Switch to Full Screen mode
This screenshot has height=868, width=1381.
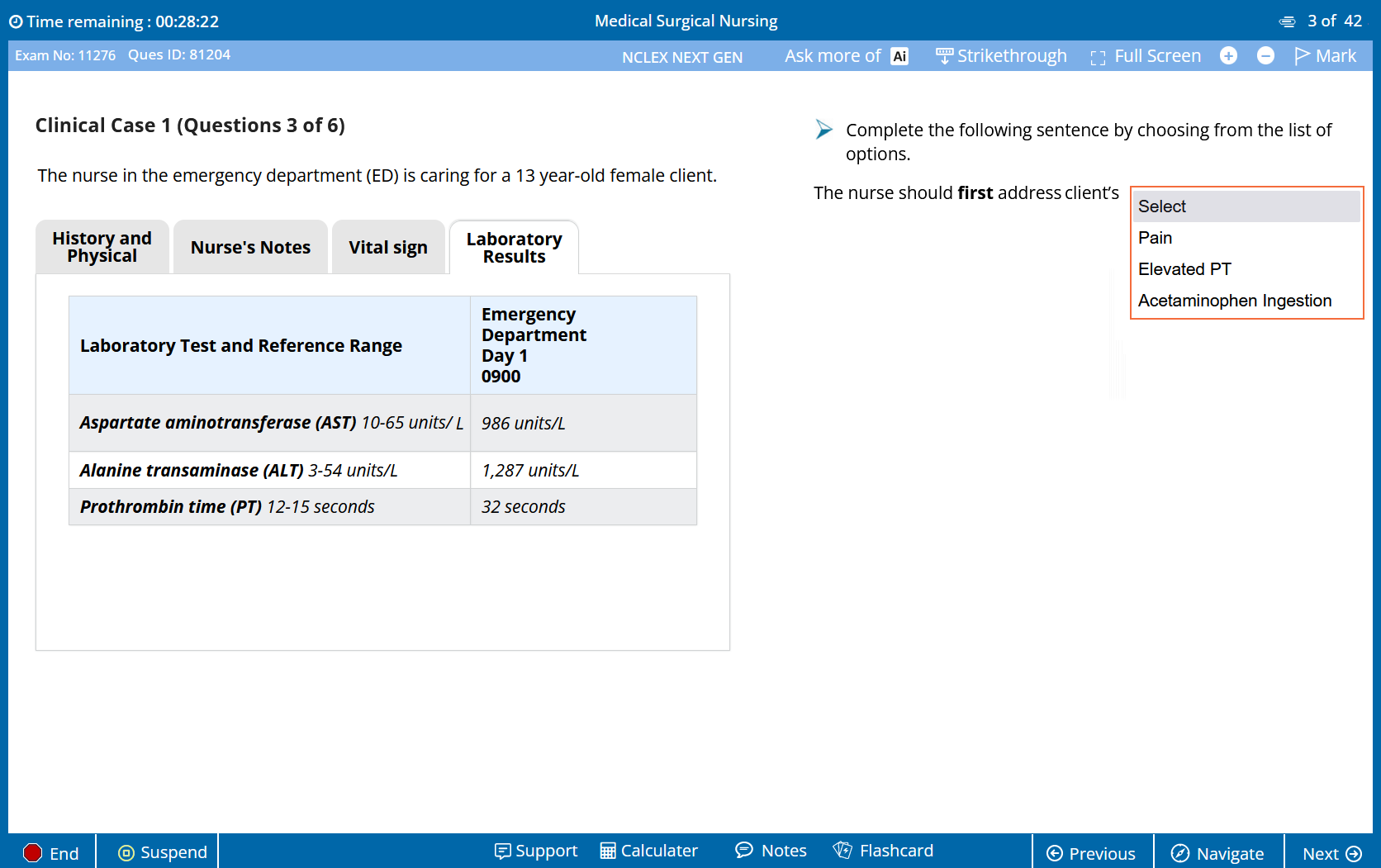[1146, 56]
